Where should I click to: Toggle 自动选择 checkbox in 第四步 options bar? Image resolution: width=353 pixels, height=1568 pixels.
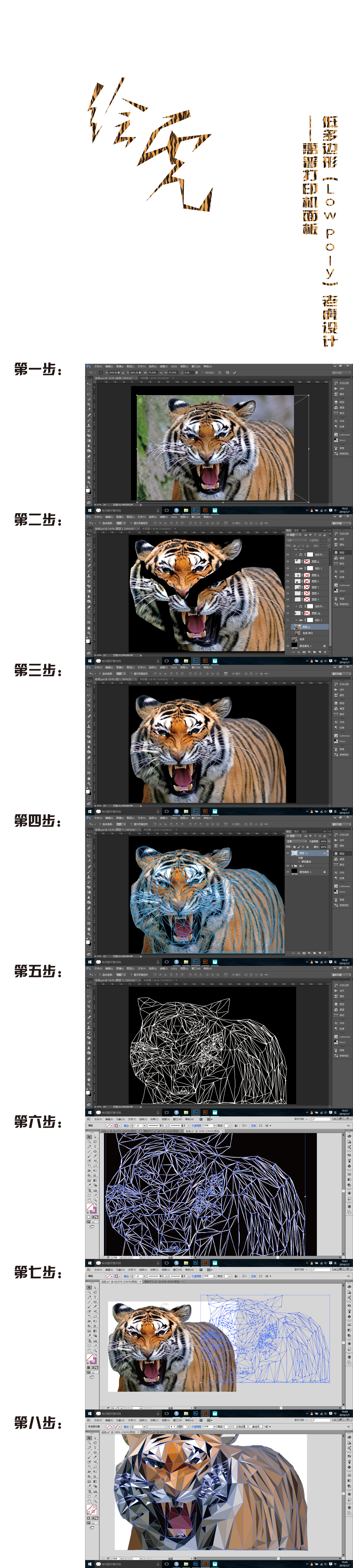[x=100, y=824]
